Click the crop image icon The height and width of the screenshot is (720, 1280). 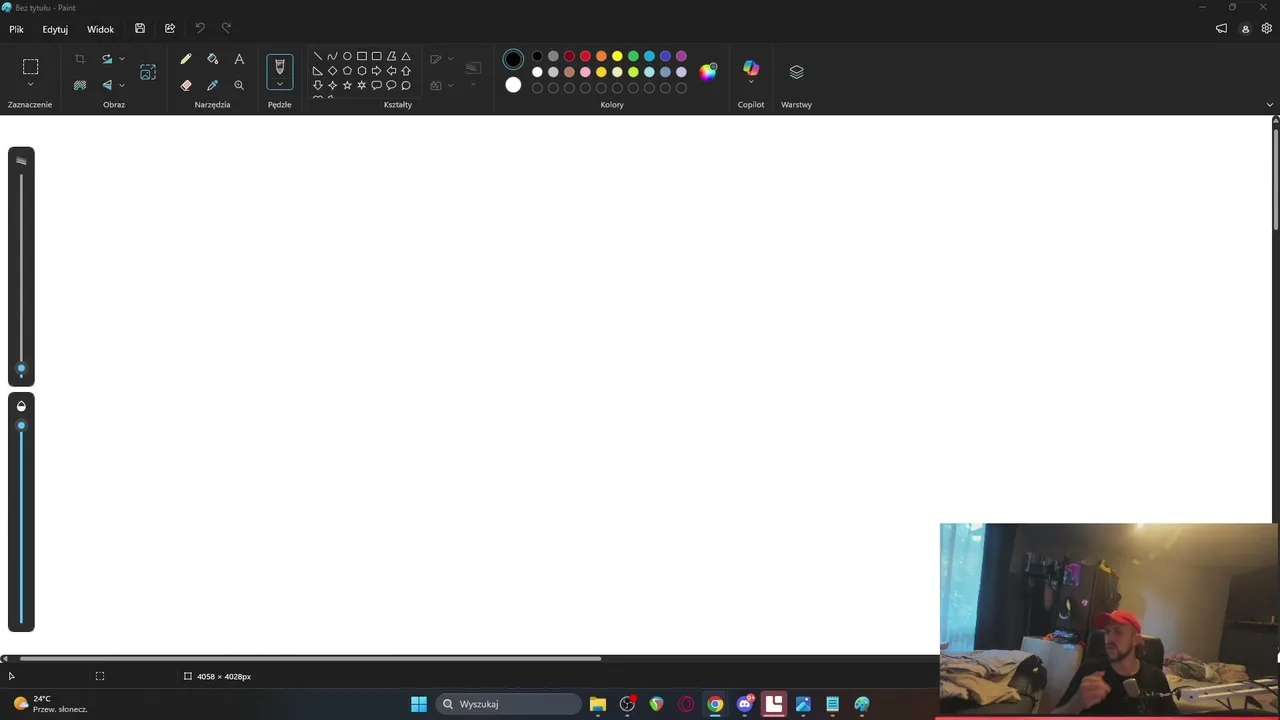tap(80, 59)
